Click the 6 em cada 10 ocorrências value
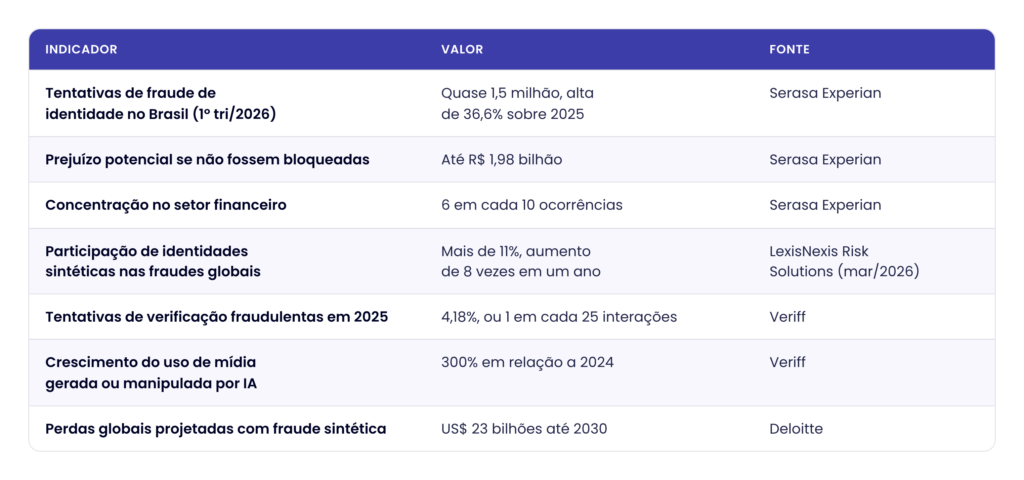 532,205
